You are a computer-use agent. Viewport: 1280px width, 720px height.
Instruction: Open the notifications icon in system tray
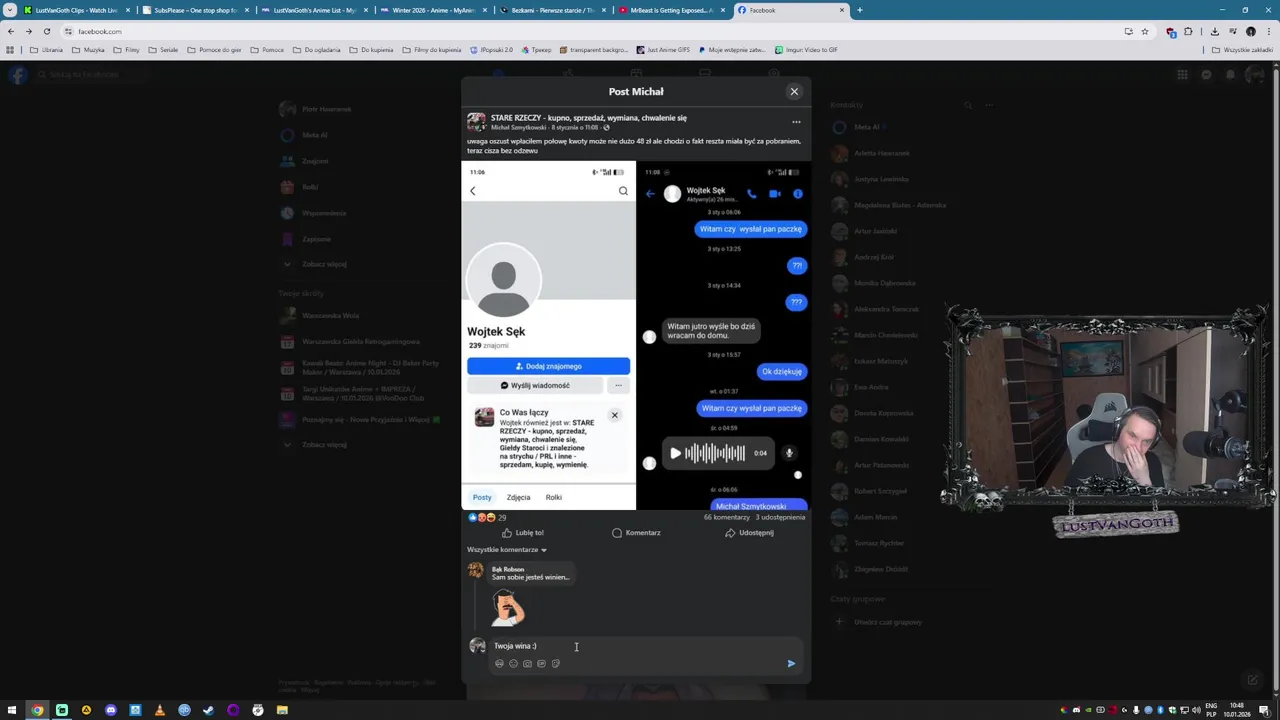pyautogui.click(x=1265, y=710)
